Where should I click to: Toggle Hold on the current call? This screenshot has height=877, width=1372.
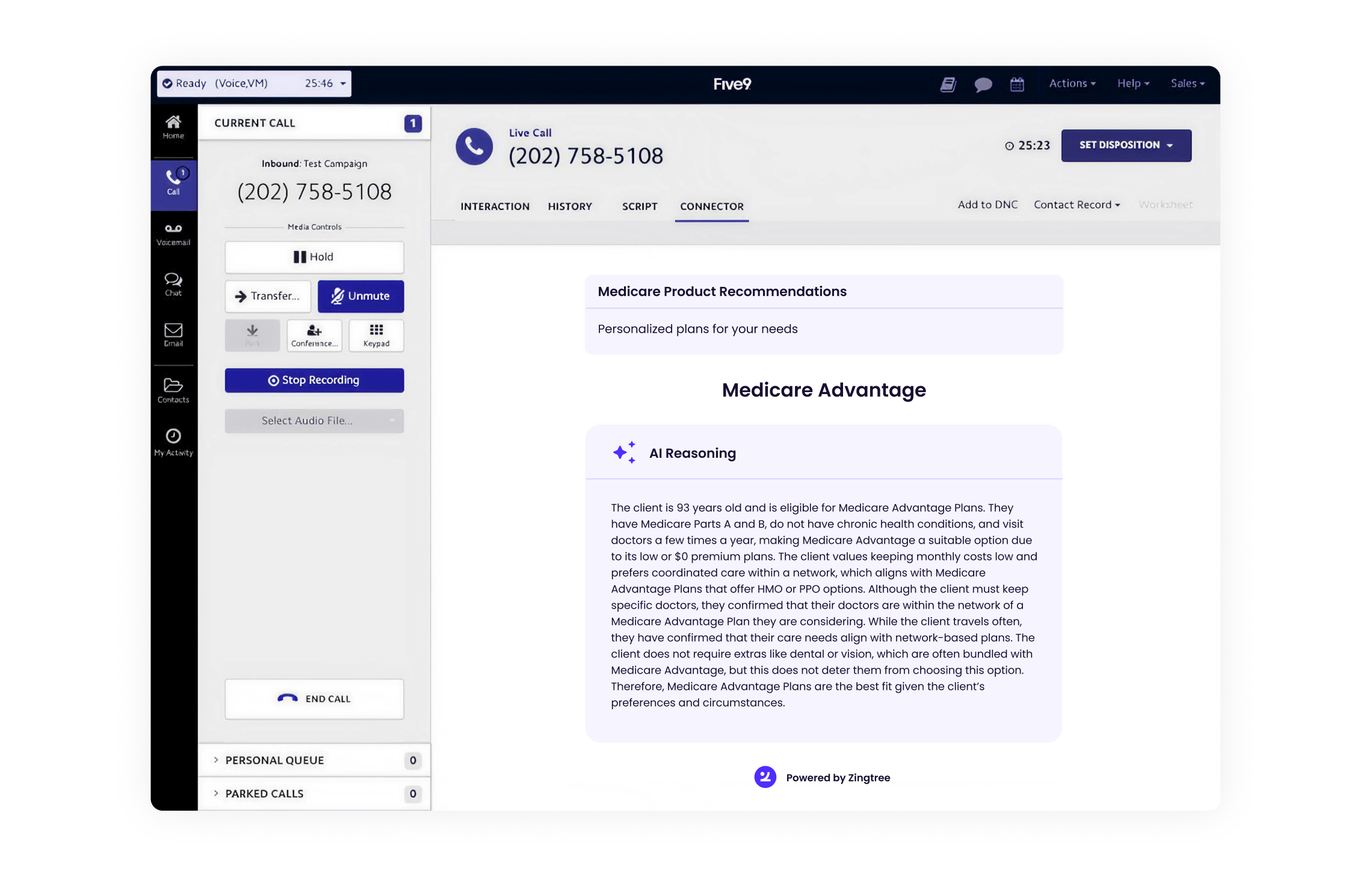tap(314, 257)
